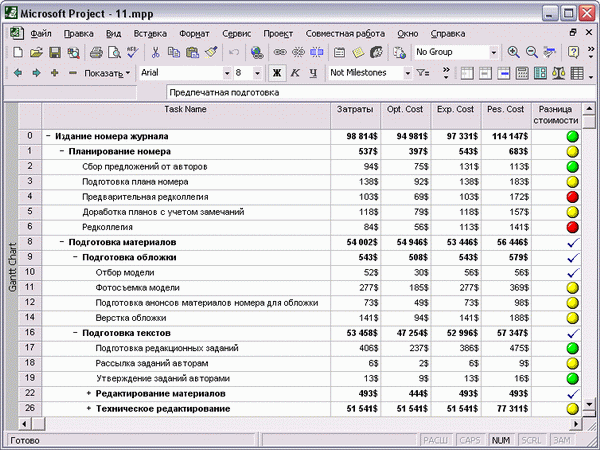Click the horizontal scrollbar right arrow
The image size is (600, 450).
pyautogui.click(x=576, y=424)
